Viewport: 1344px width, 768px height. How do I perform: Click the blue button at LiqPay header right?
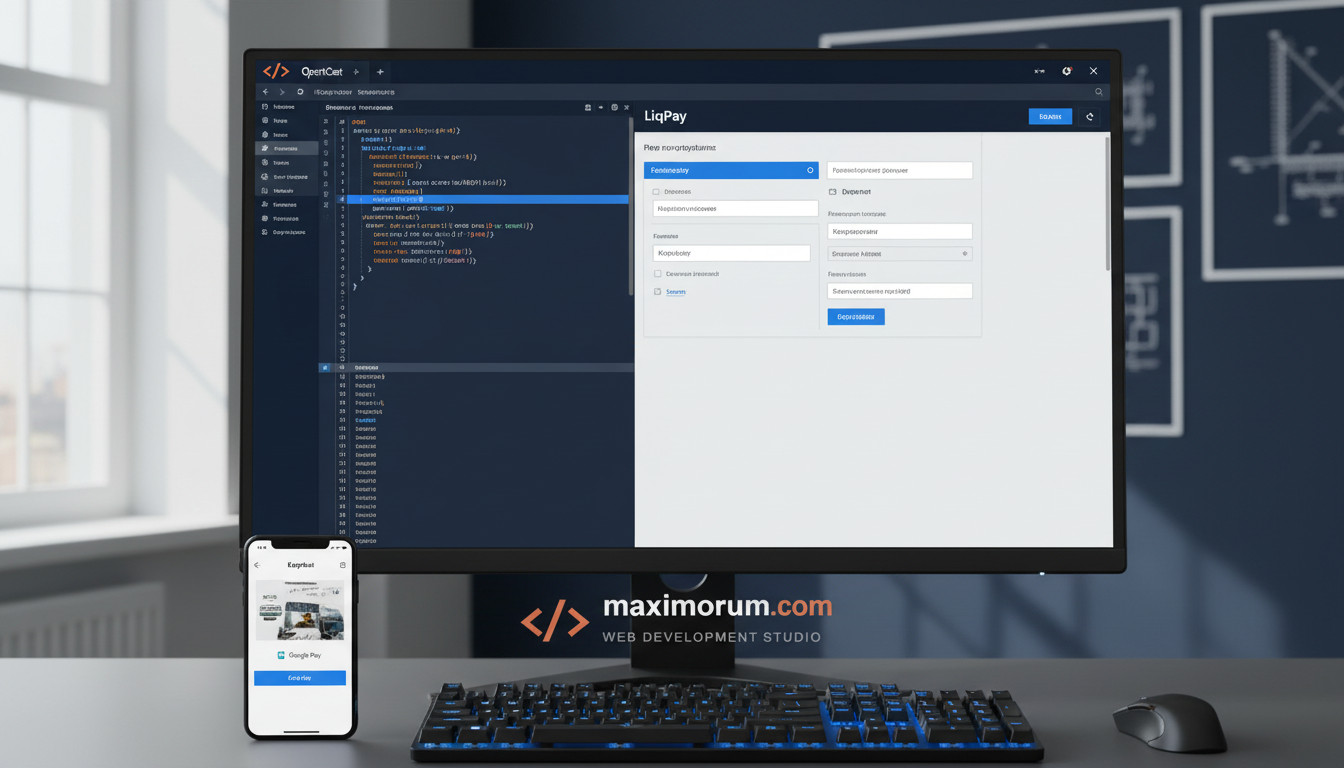[x=1050, y=117]
